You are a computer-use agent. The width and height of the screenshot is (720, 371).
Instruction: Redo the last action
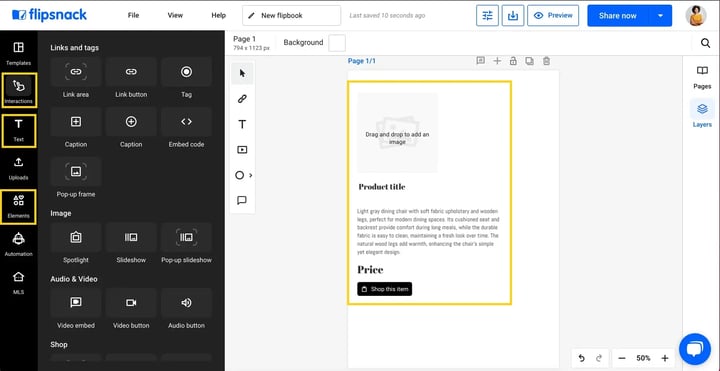[599, 358]
